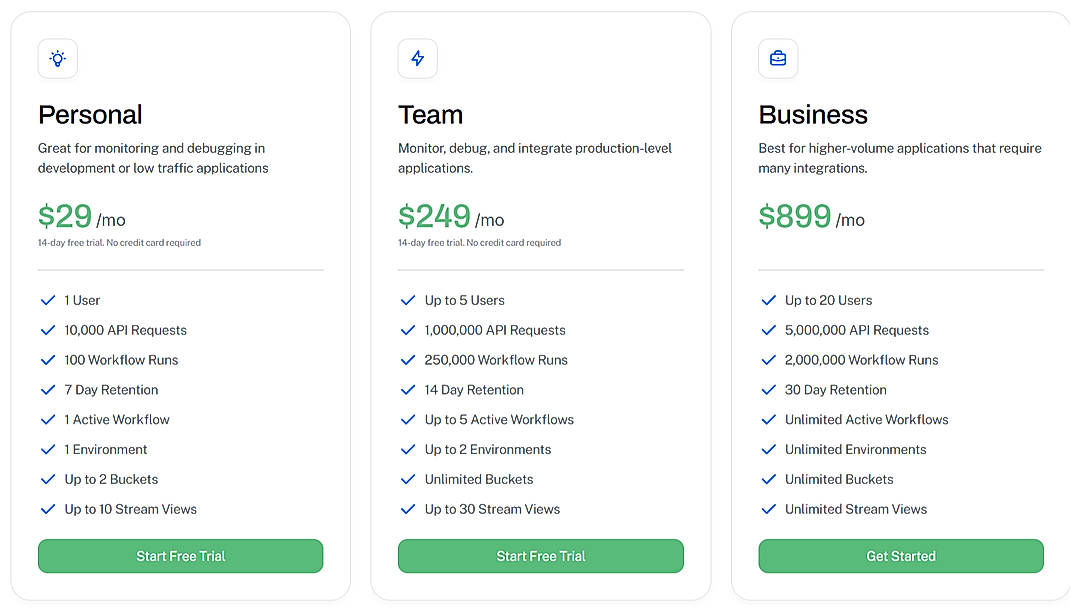Click the checkmark beside "Unlimited Stream Views"
The image size is (1070, 613).
pos(768,509)
